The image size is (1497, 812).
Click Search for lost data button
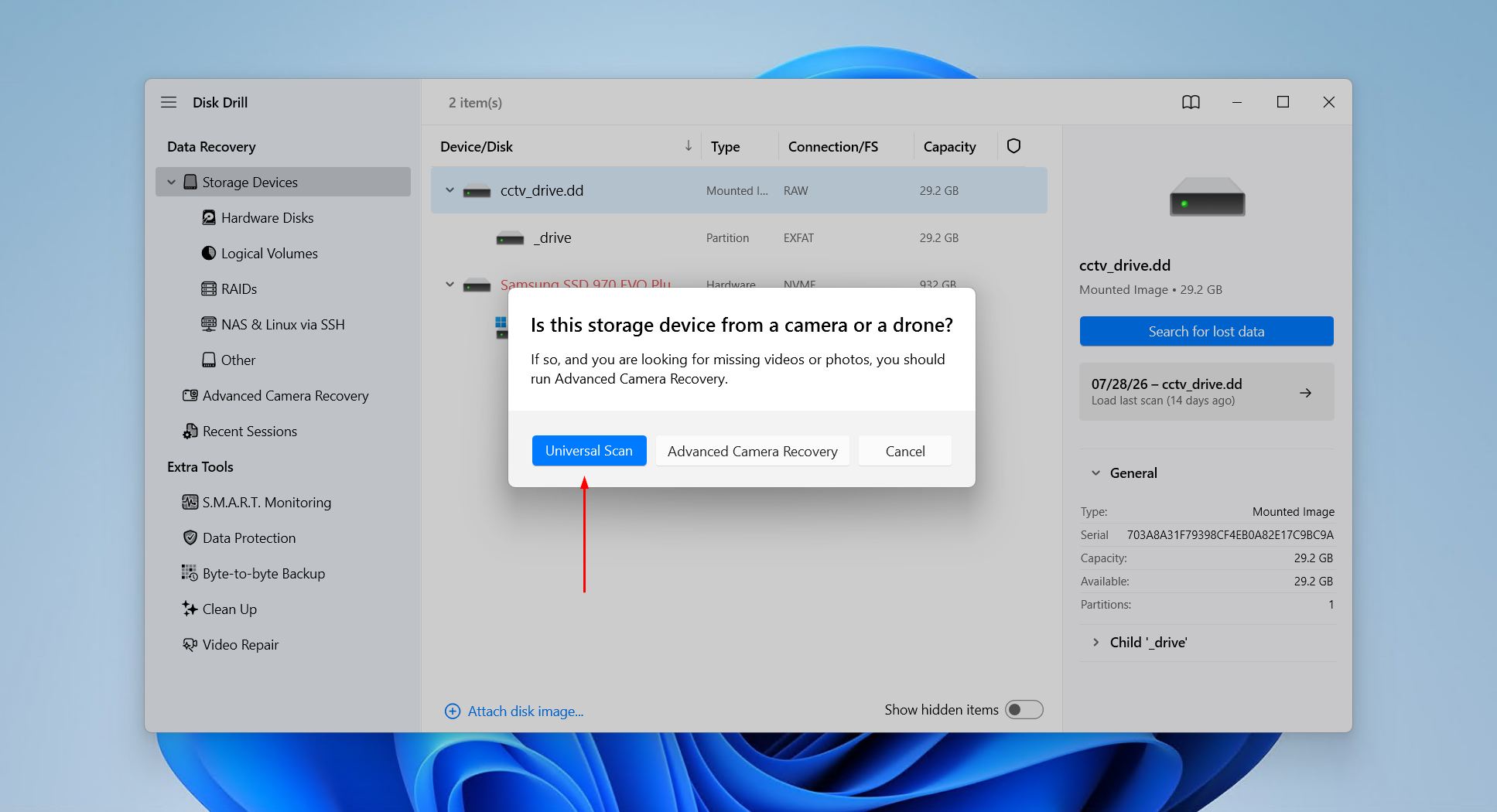[x=1206, y=331]
